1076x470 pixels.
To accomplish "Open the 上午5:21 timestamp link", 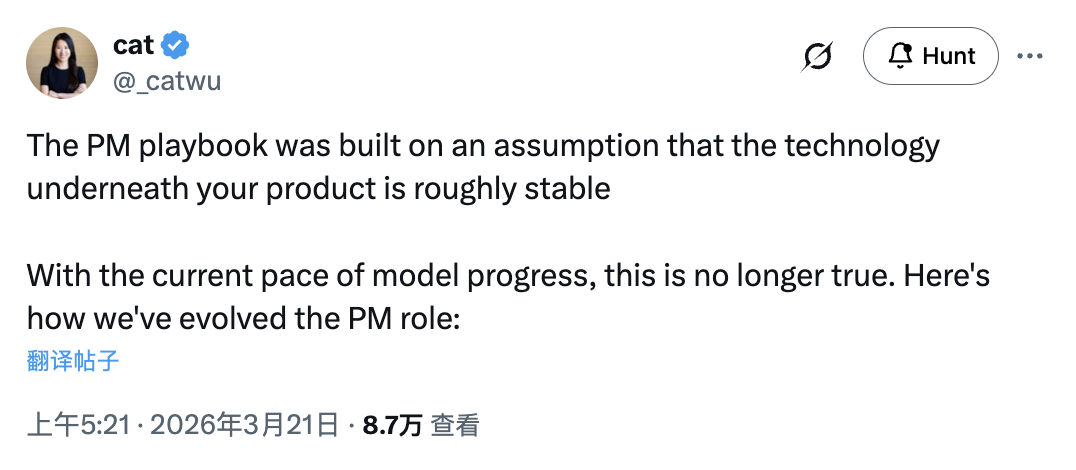I will (x=78, y=425).
